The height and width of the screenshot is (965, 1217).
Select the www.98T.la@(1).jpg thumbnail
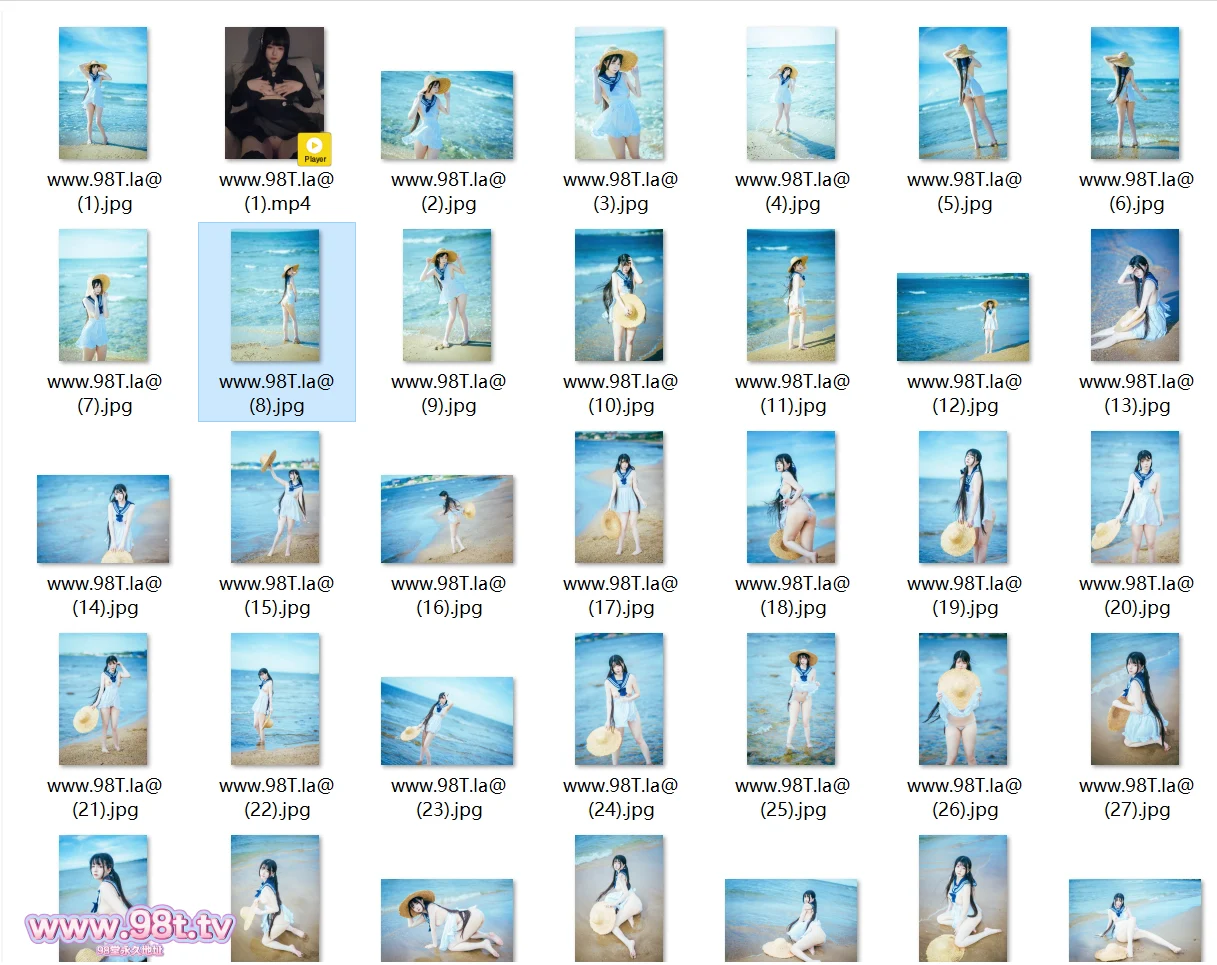(103, 93)
